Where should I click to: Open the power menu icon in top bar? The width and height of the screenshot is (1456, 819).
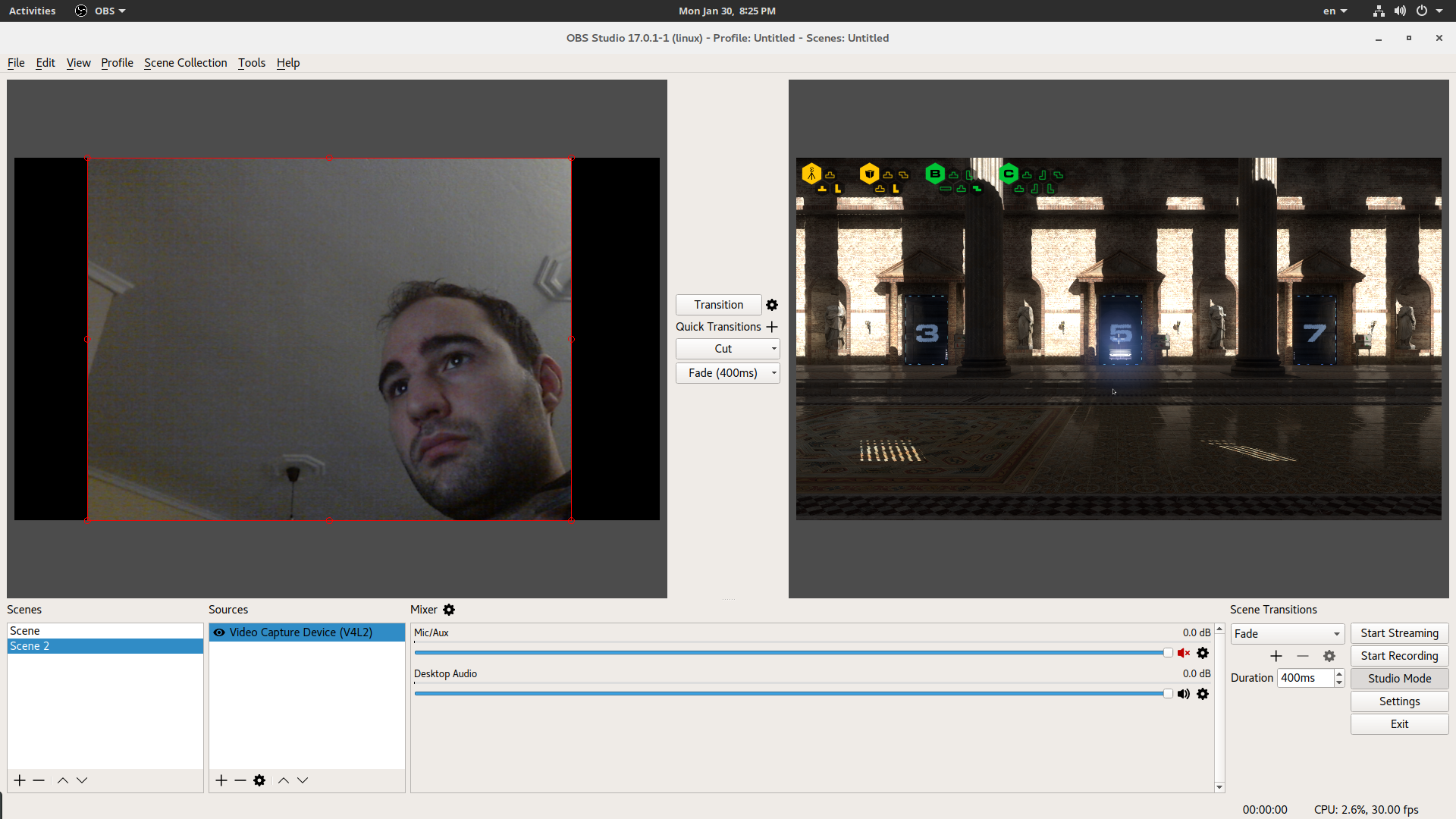(1422, 11)
